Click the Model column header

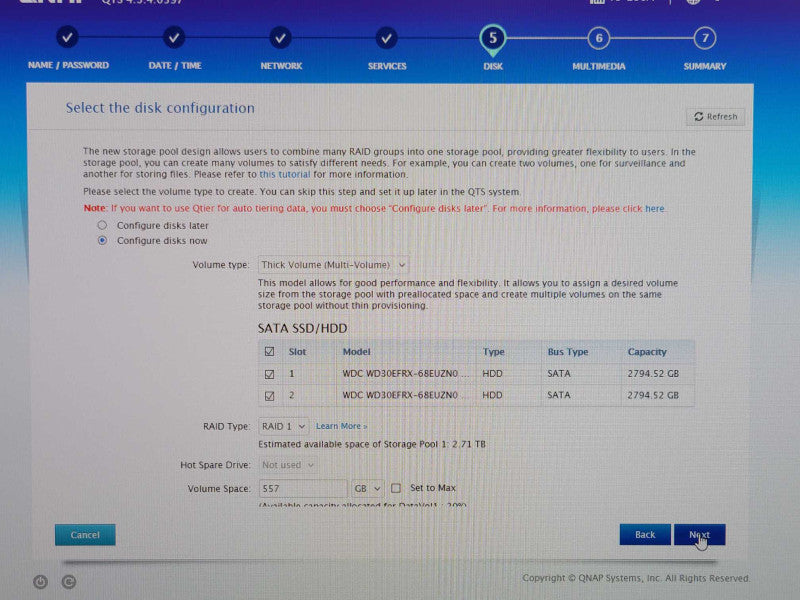357,352
